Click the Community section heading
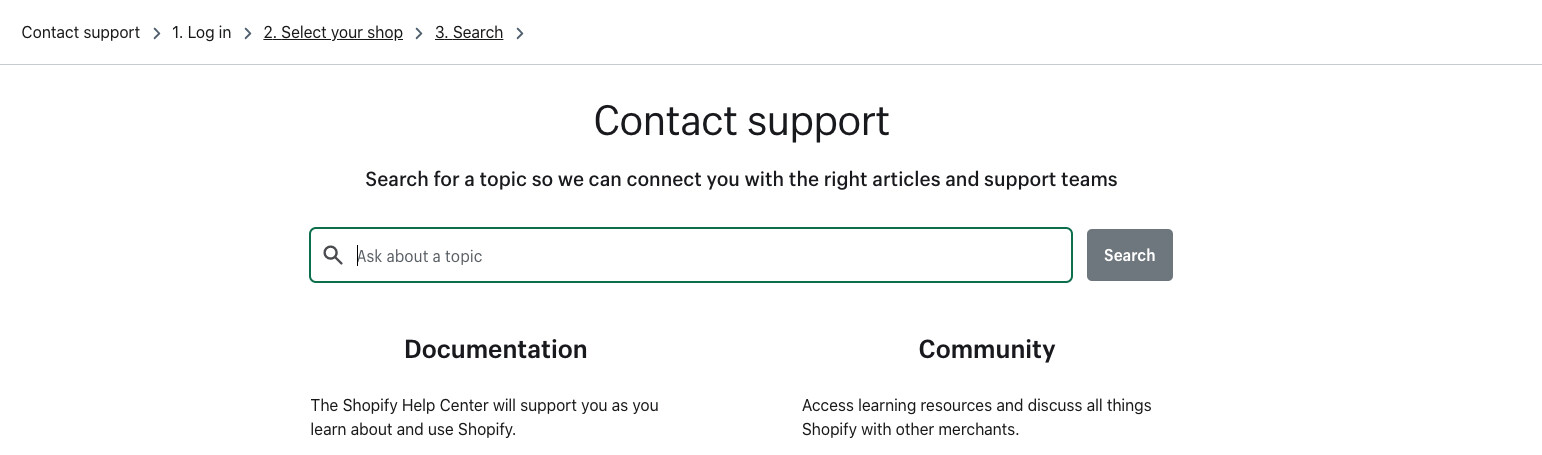The image size is (1542, 455). (x=986, y=349)
